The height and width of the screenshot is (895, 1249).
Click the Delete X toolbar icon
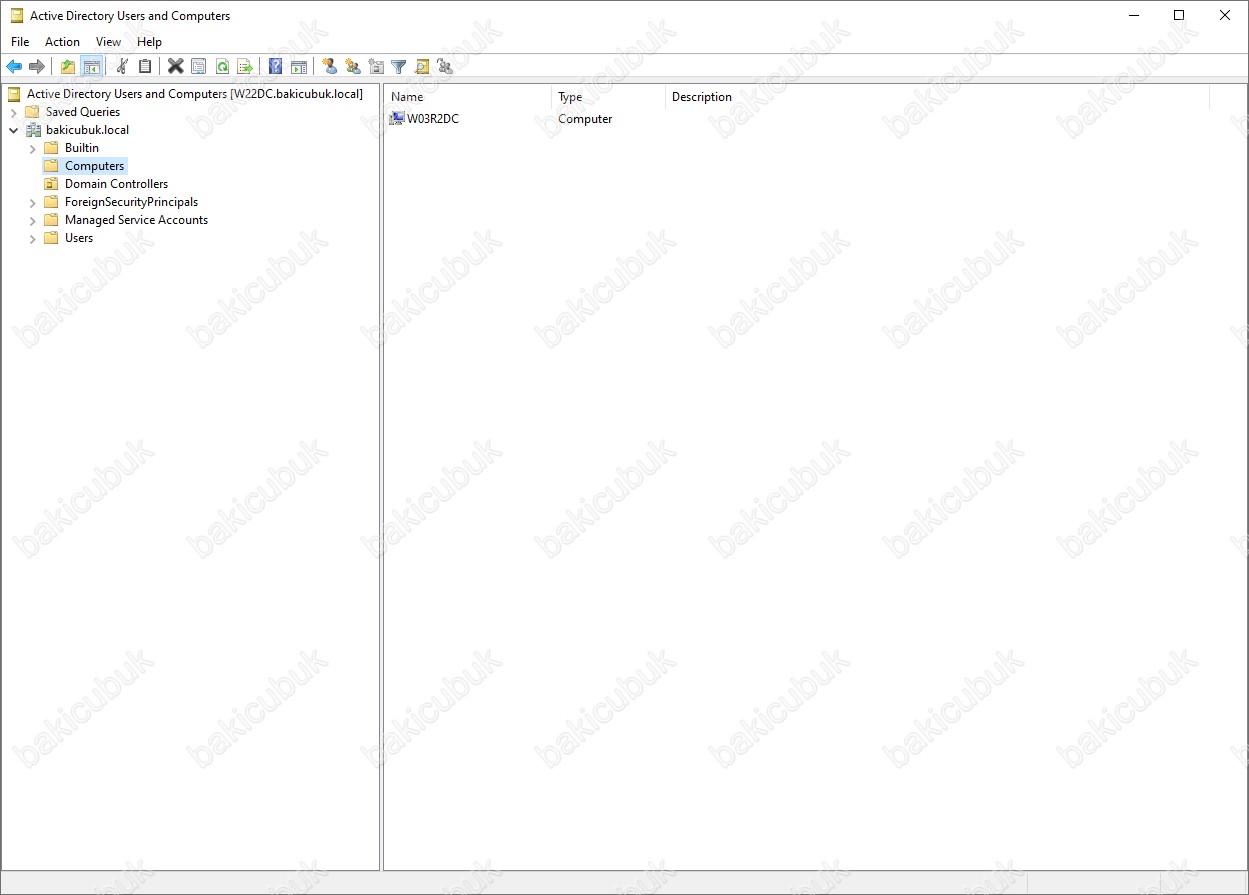coord(175,66)
